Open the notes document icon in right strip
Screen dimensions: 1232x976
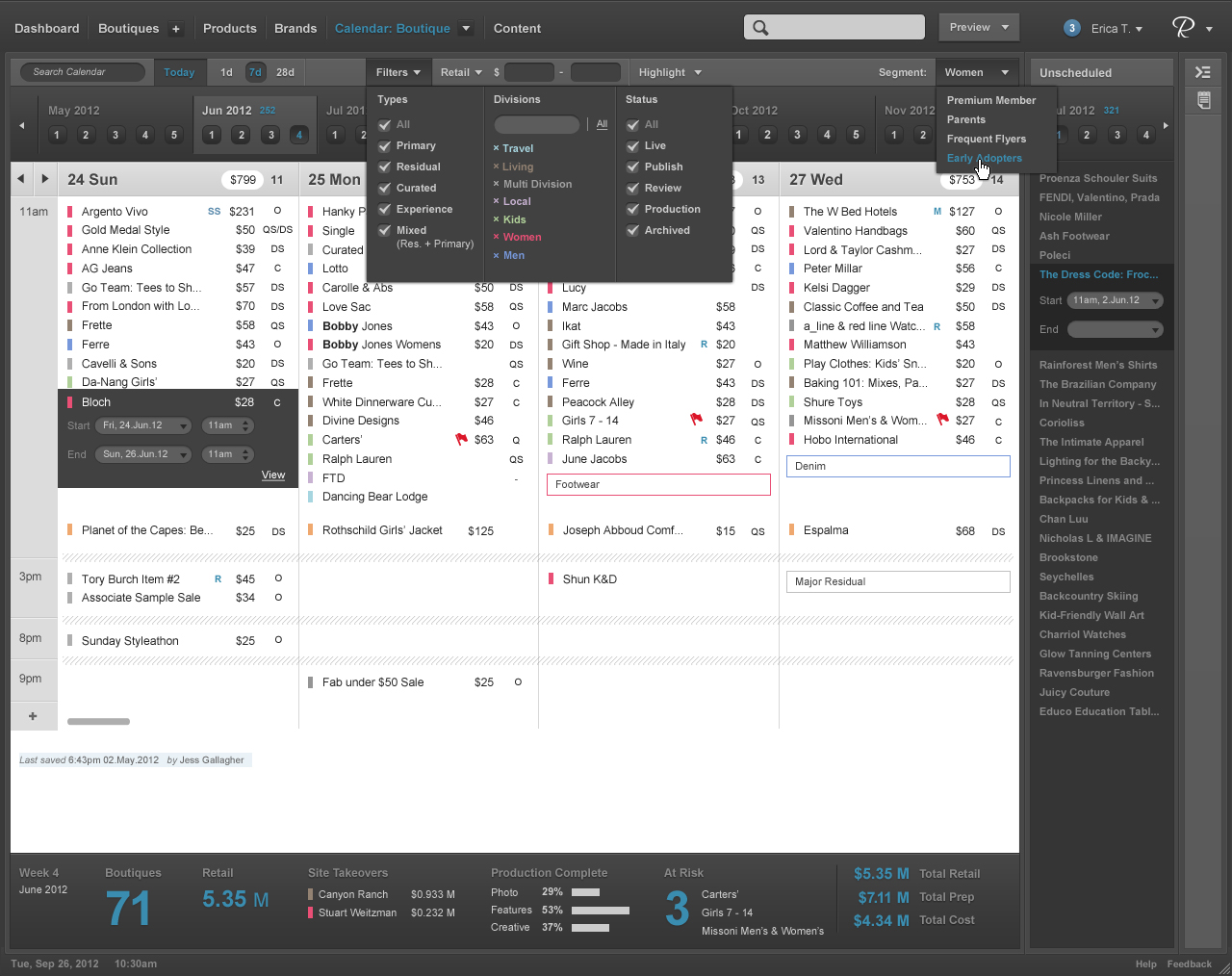[x=1203, y=99]
